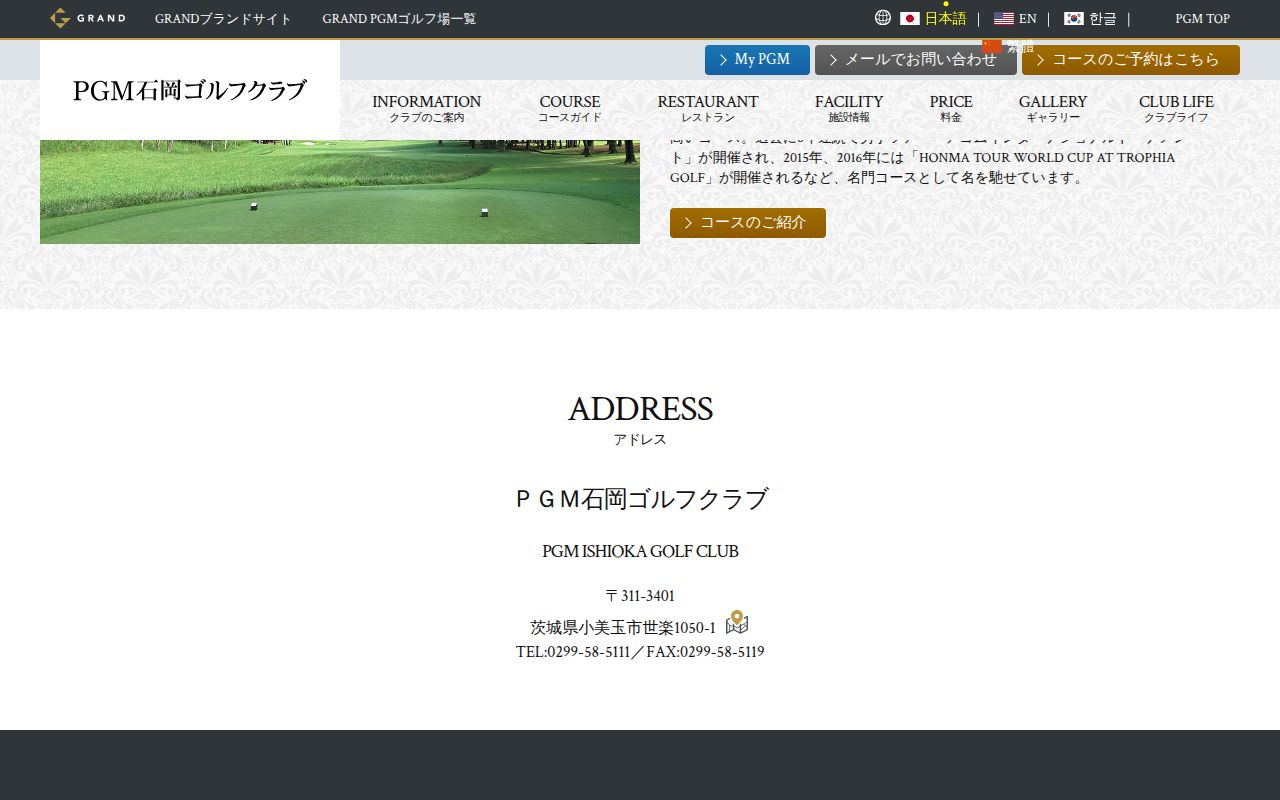Click the globe language icon
The image size is (1280, 800).
[x=883, y=18]
